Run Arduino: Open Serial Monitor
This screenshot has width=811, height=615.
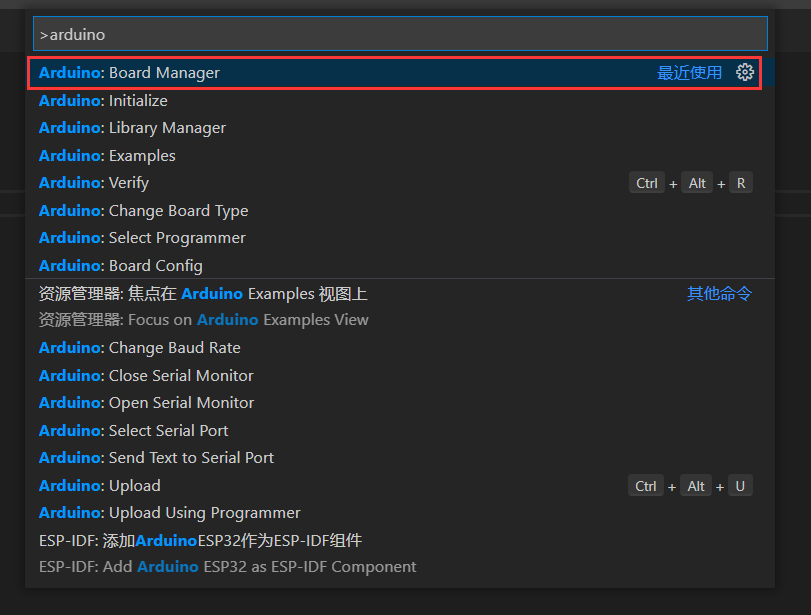400,403
